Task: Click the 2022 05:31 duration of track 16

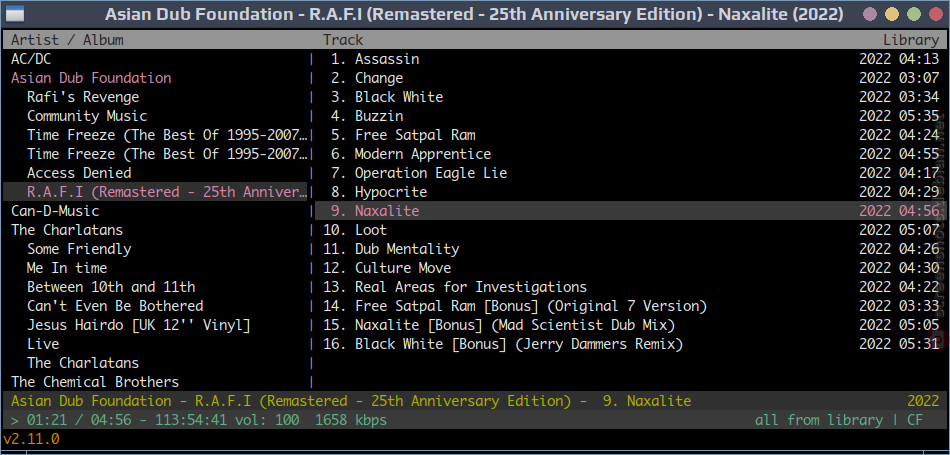Action: tap(899, 344)
